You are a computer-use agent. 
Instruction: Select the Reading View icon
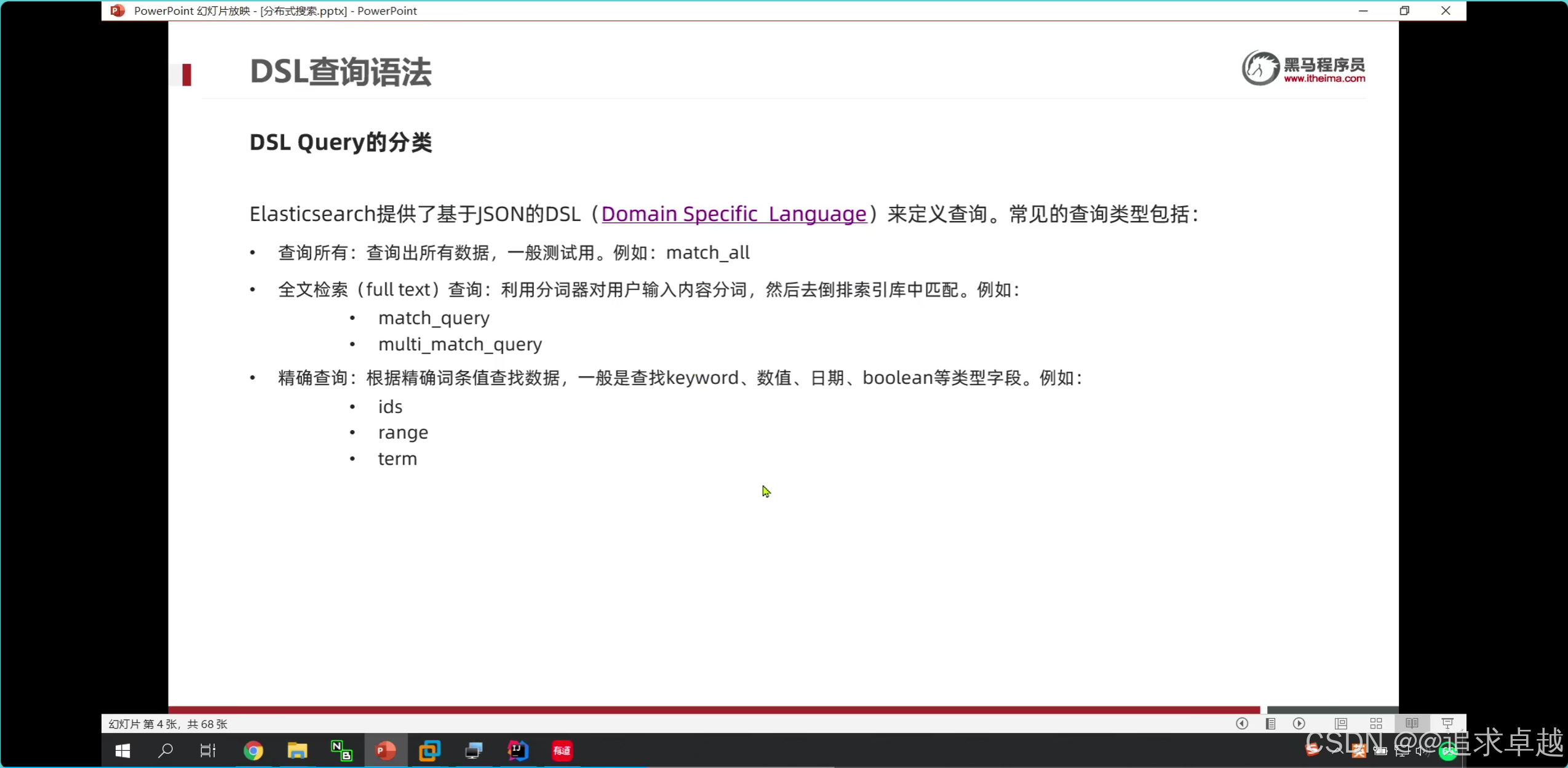point(1412,724)
